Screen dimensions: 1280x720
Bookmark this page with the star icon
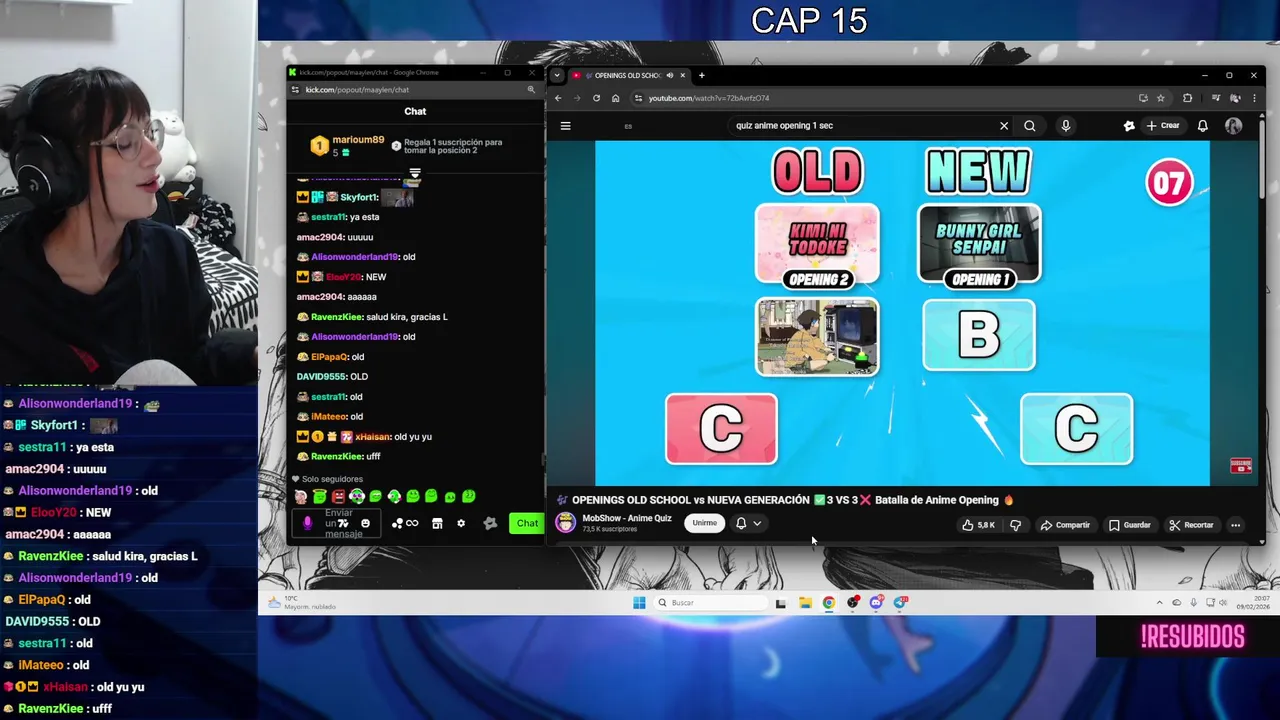[x=1161, y=98]
